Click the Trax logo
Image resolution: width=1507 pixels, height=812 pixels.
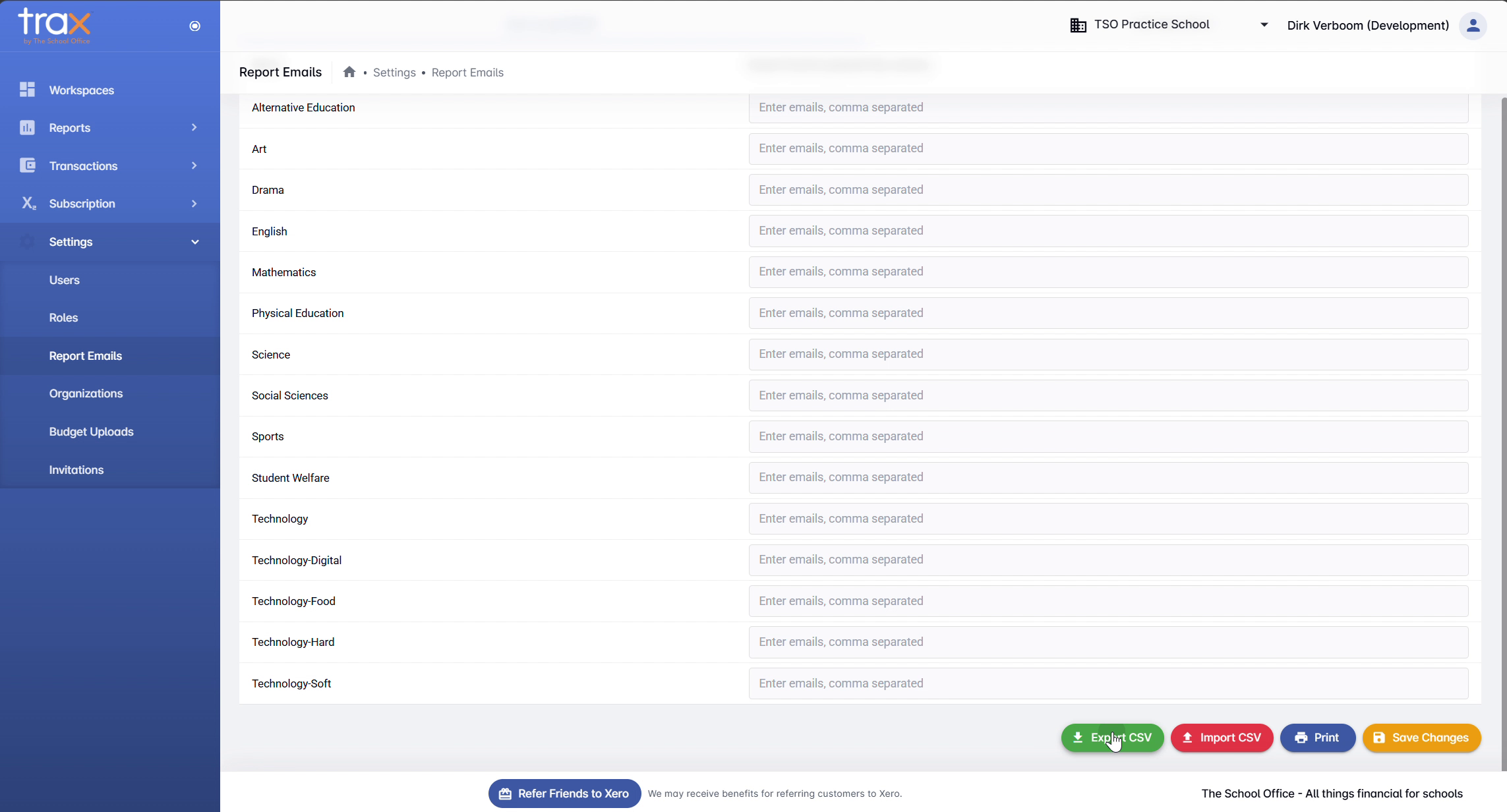tap(54, 26)
